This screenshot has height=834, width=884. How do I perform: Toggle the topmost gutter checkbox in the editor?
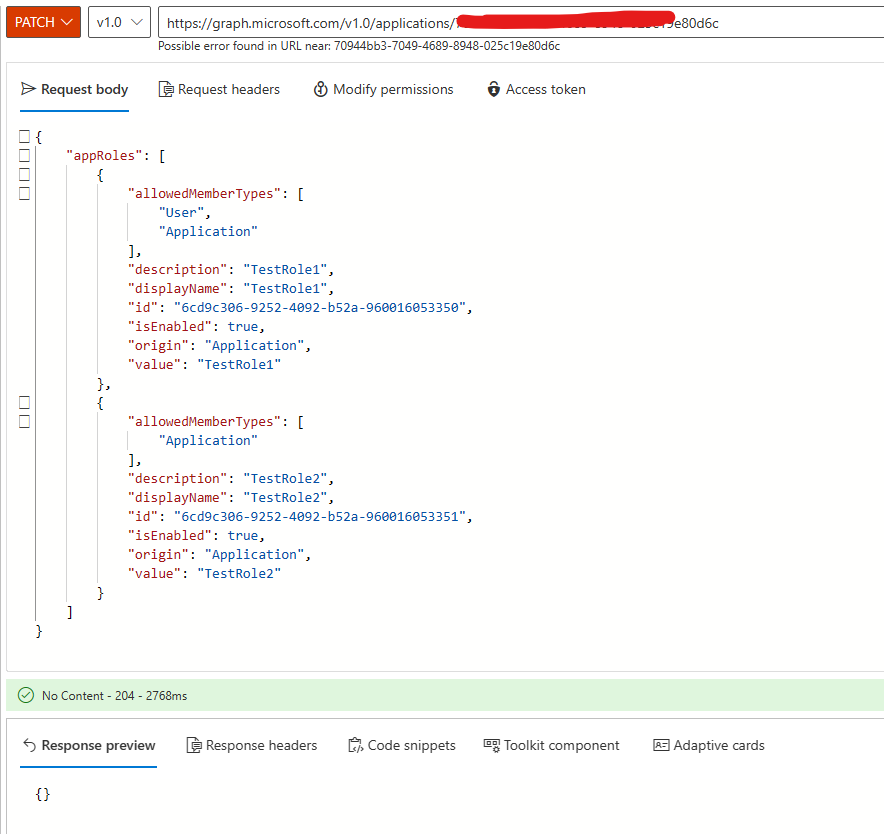(25, 136)
